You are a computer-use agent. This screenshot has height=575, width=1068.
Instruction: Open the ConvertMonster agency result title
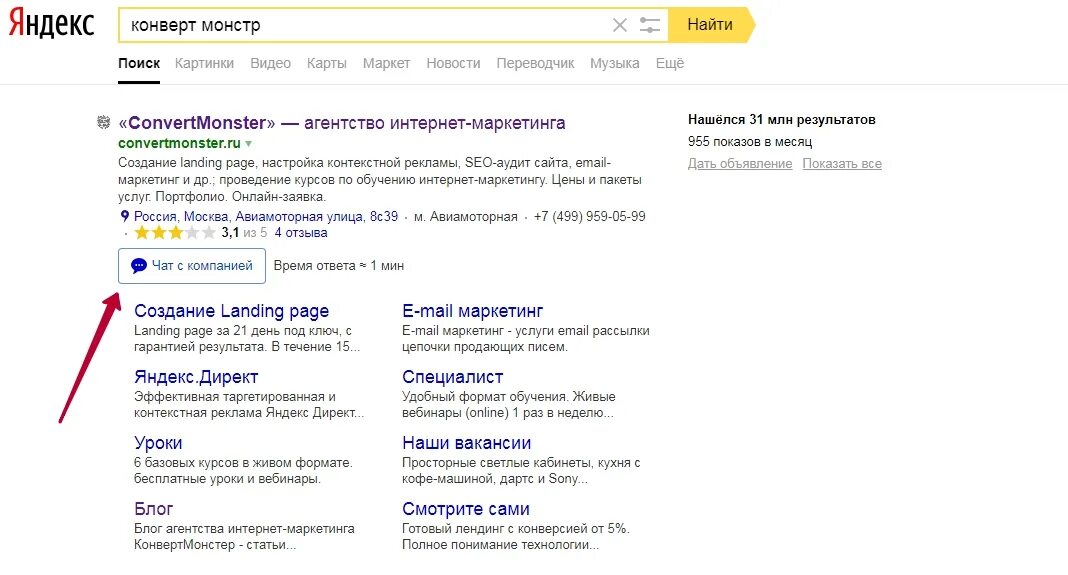click(x=342, y=123)
